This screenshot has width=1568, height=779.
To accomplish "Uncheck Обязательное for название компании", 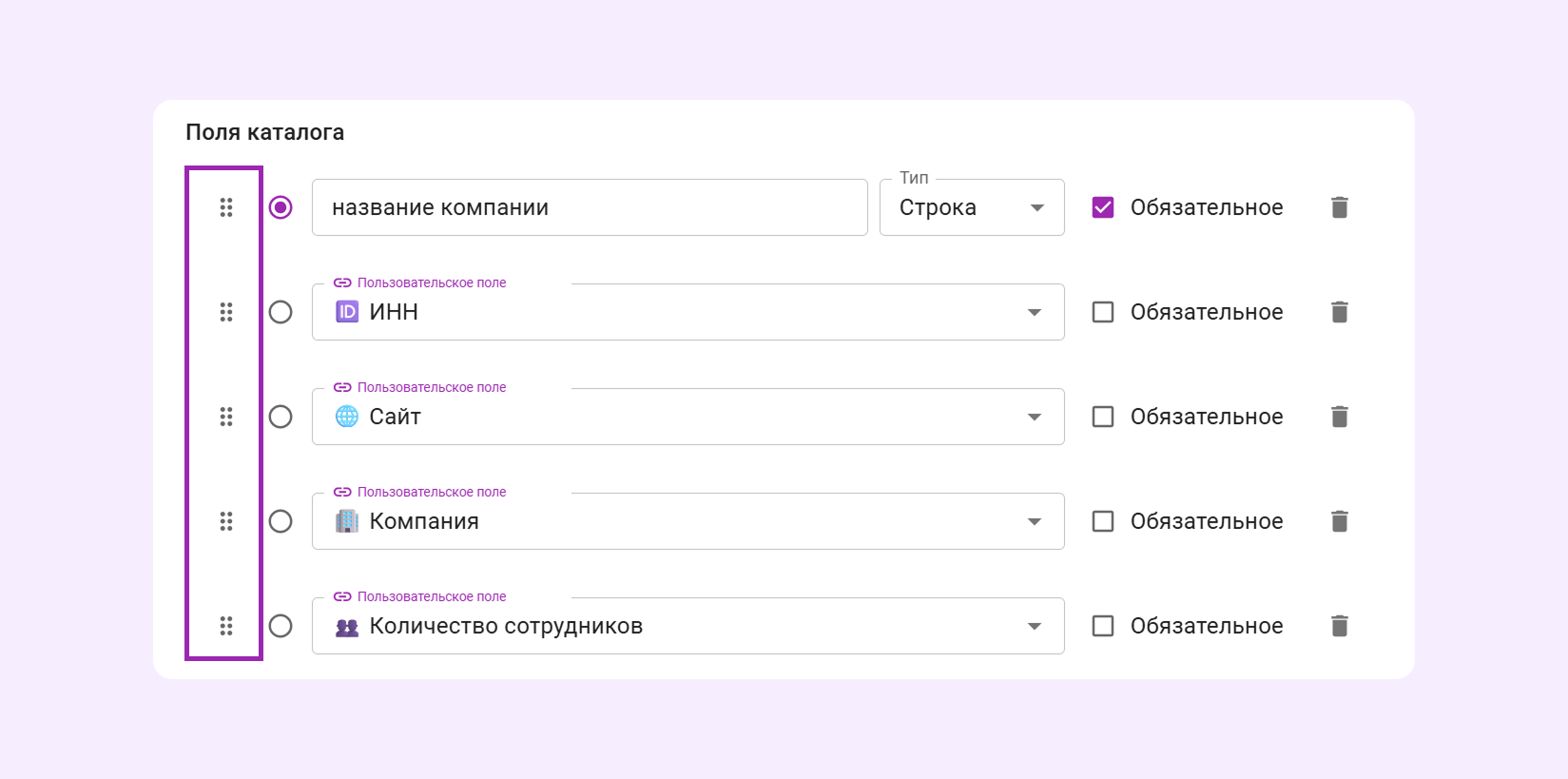I will (1103, 207).
